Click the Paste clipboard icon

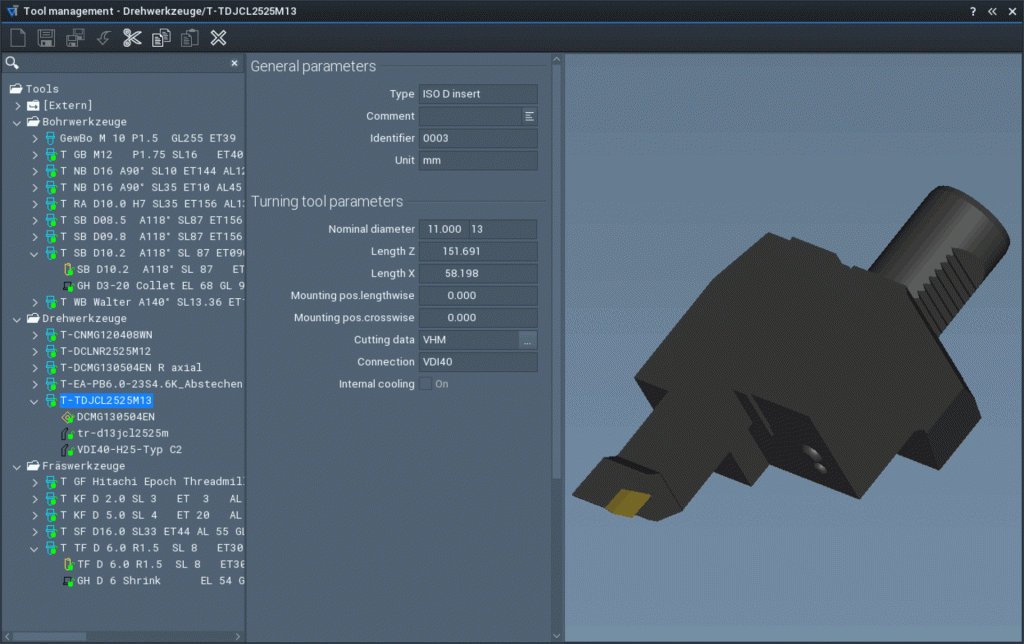tap(189, 38)
